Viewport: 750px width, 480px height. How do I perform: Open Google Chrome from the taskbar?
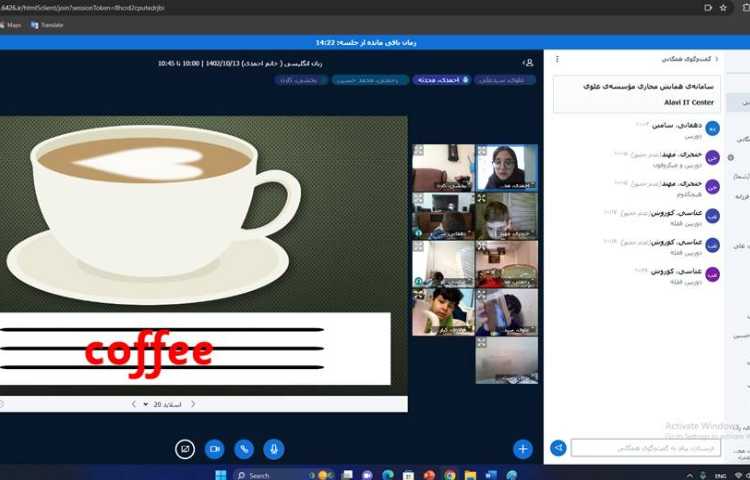pyautogui.click(x=450, y=475)
